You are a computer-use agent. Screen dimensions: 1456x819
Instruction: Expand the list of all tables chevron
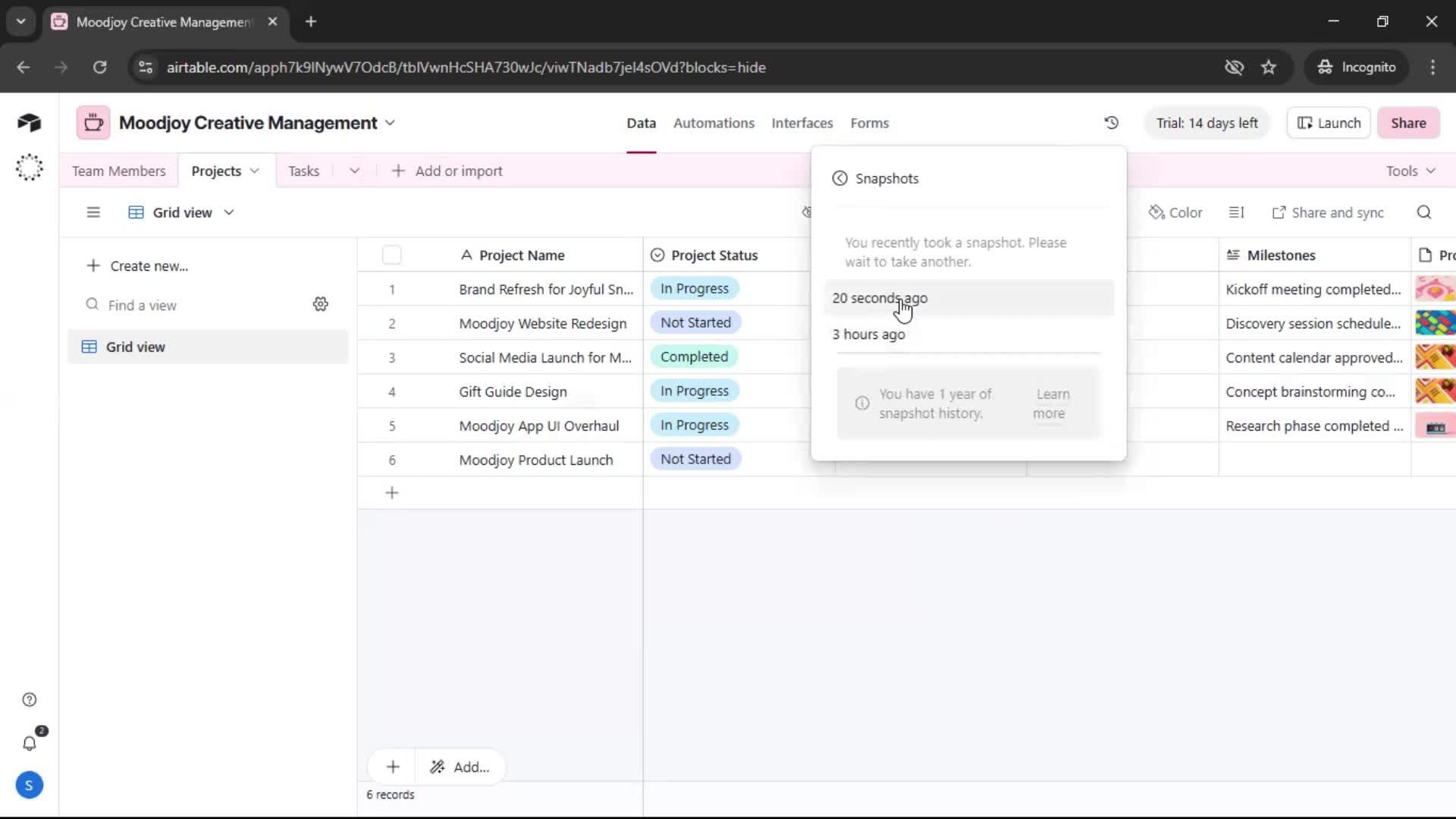tap(354, 171)
